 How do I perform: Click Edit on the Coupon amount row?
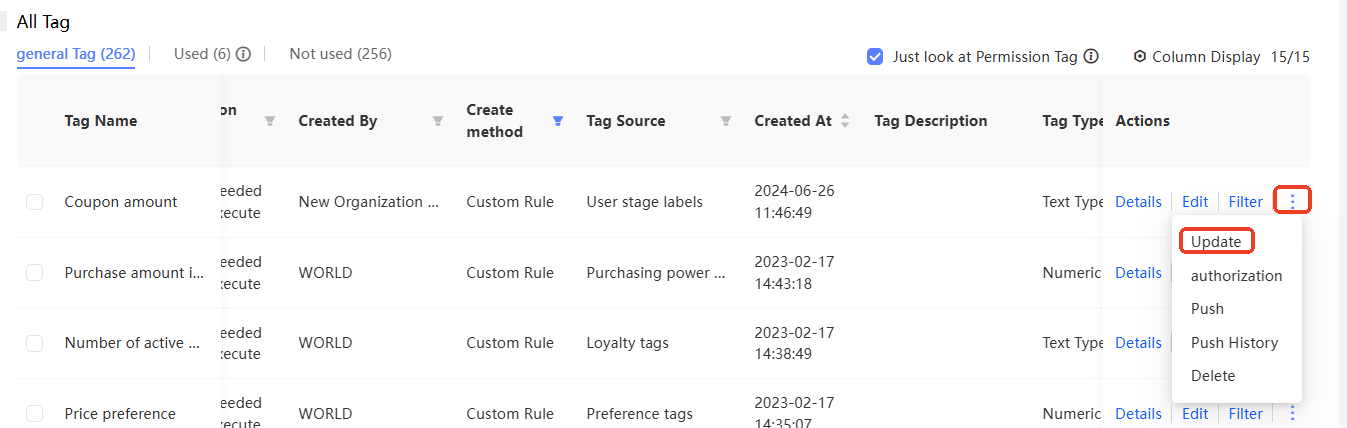click(x=1195, y=202)
